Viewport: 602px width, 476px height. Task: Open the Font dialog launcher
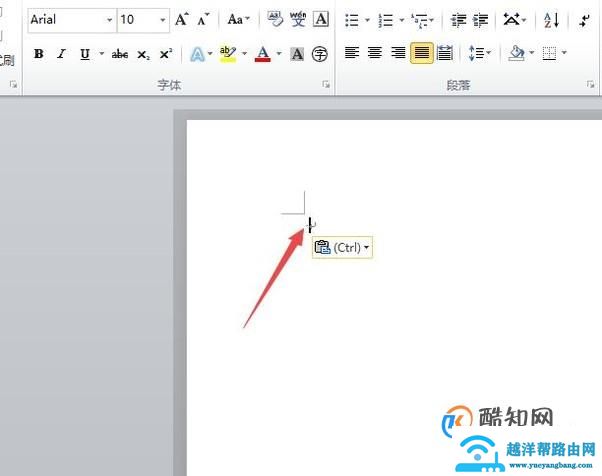(326, 84)
